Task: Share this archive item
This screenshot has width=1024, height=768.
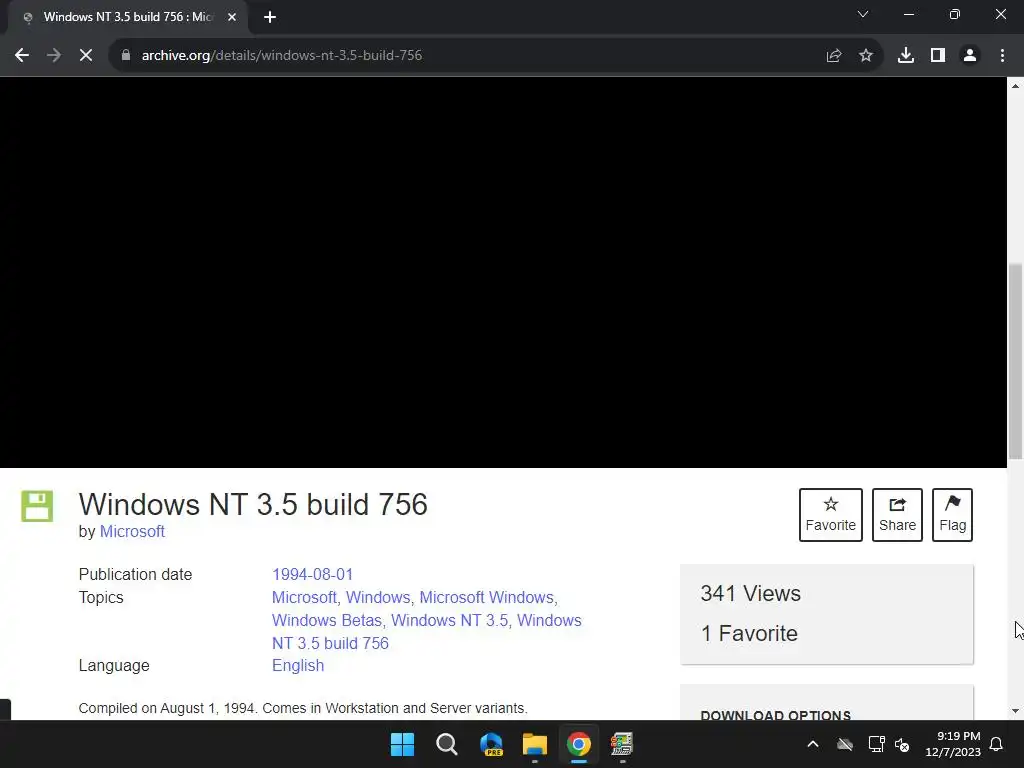Action: (x=897, y=515)
